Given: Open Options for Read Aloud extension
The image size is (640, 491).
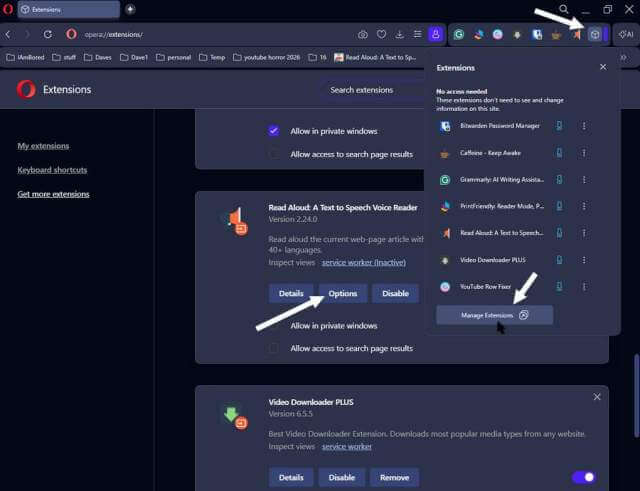Looking at the screenshot, I should click(343, 293).
